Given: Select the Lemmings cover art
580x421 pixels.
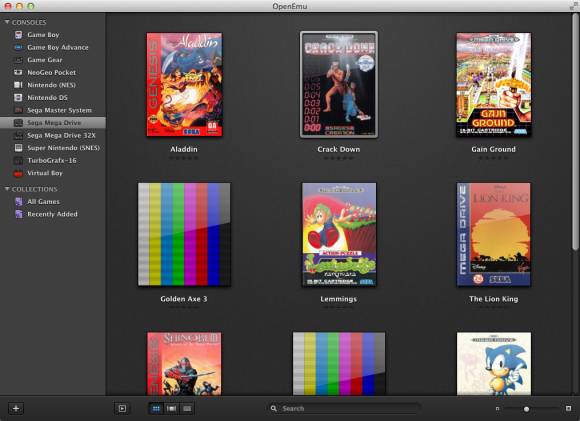Looking at the screenshot, I should pos(339,235).
